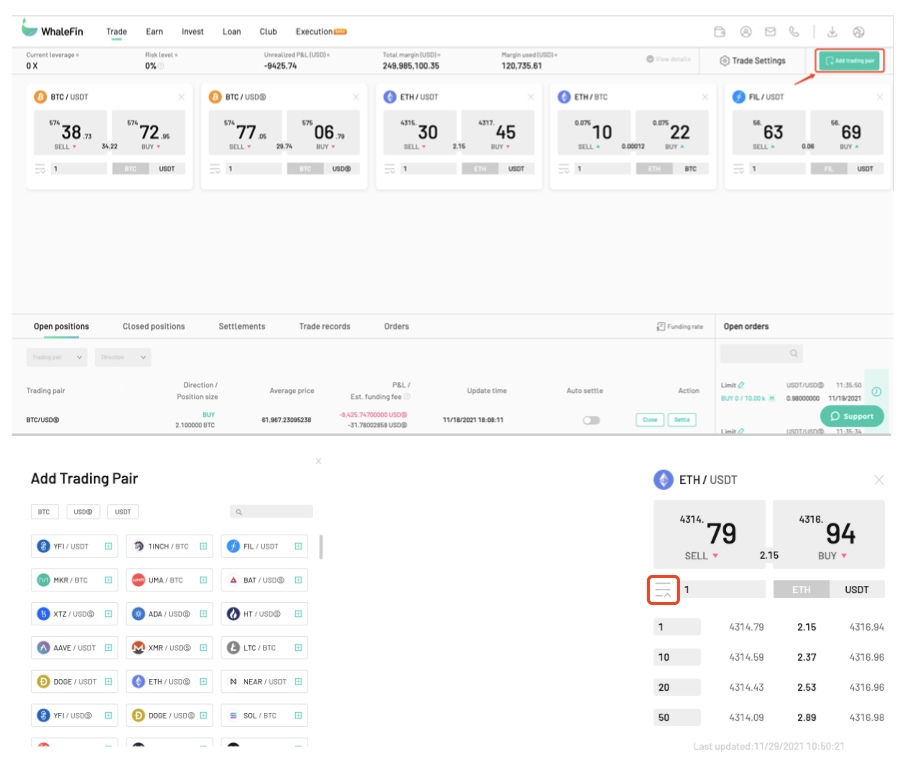Screen dimensions: 906x762
Task: Buy ETH/USDT at 4317.45
Action: [497, 133]
